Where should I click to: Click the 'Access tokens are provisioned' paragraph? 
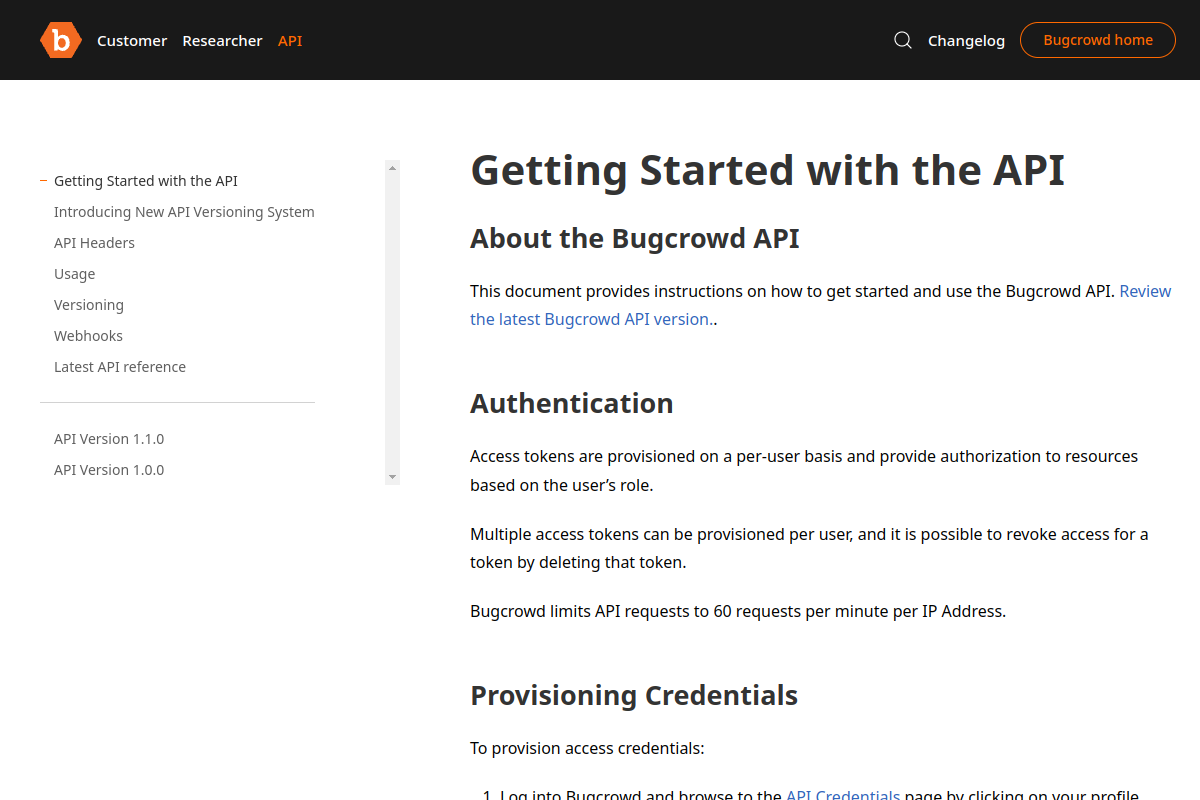point(804,470)
